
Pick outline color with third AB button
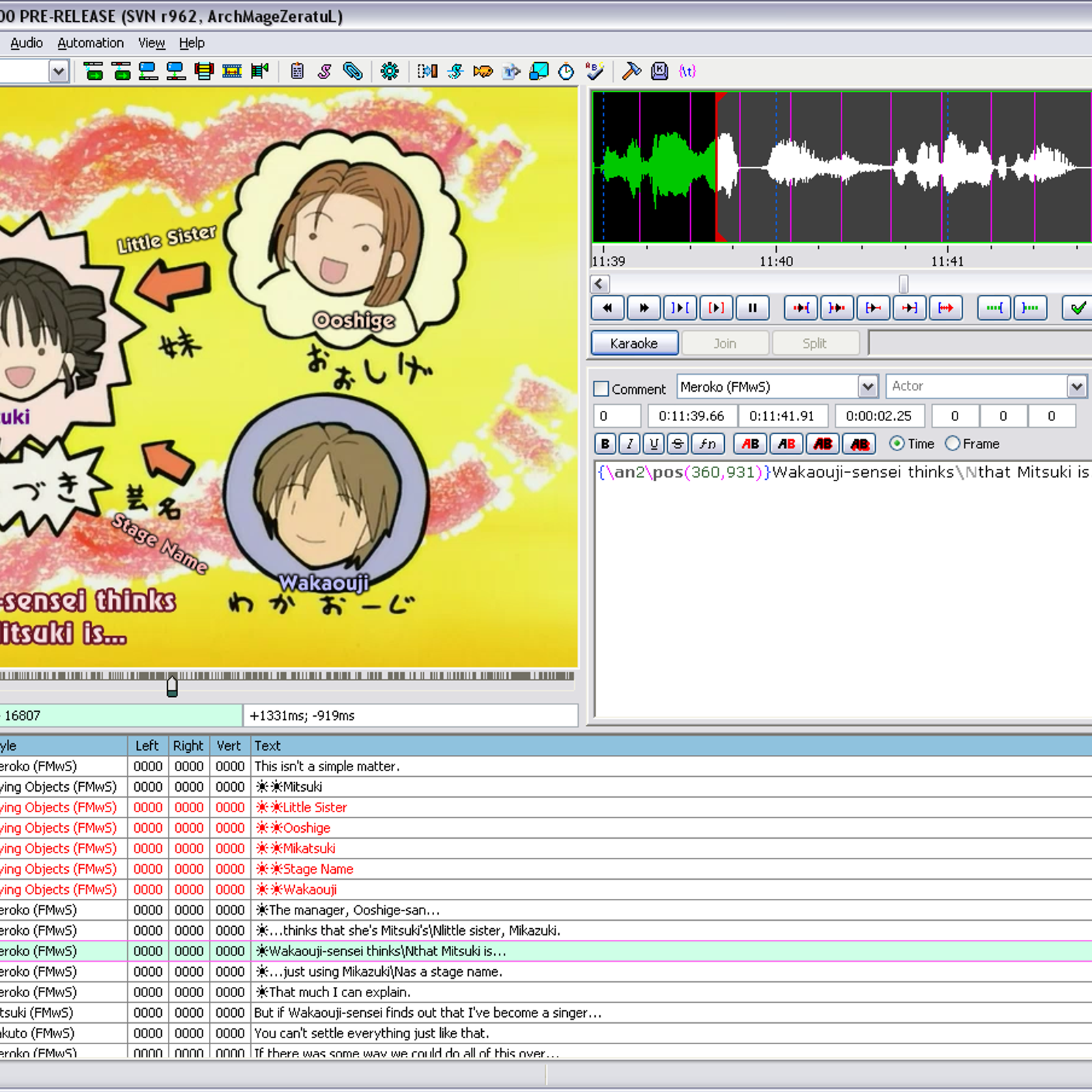[822, 444]
